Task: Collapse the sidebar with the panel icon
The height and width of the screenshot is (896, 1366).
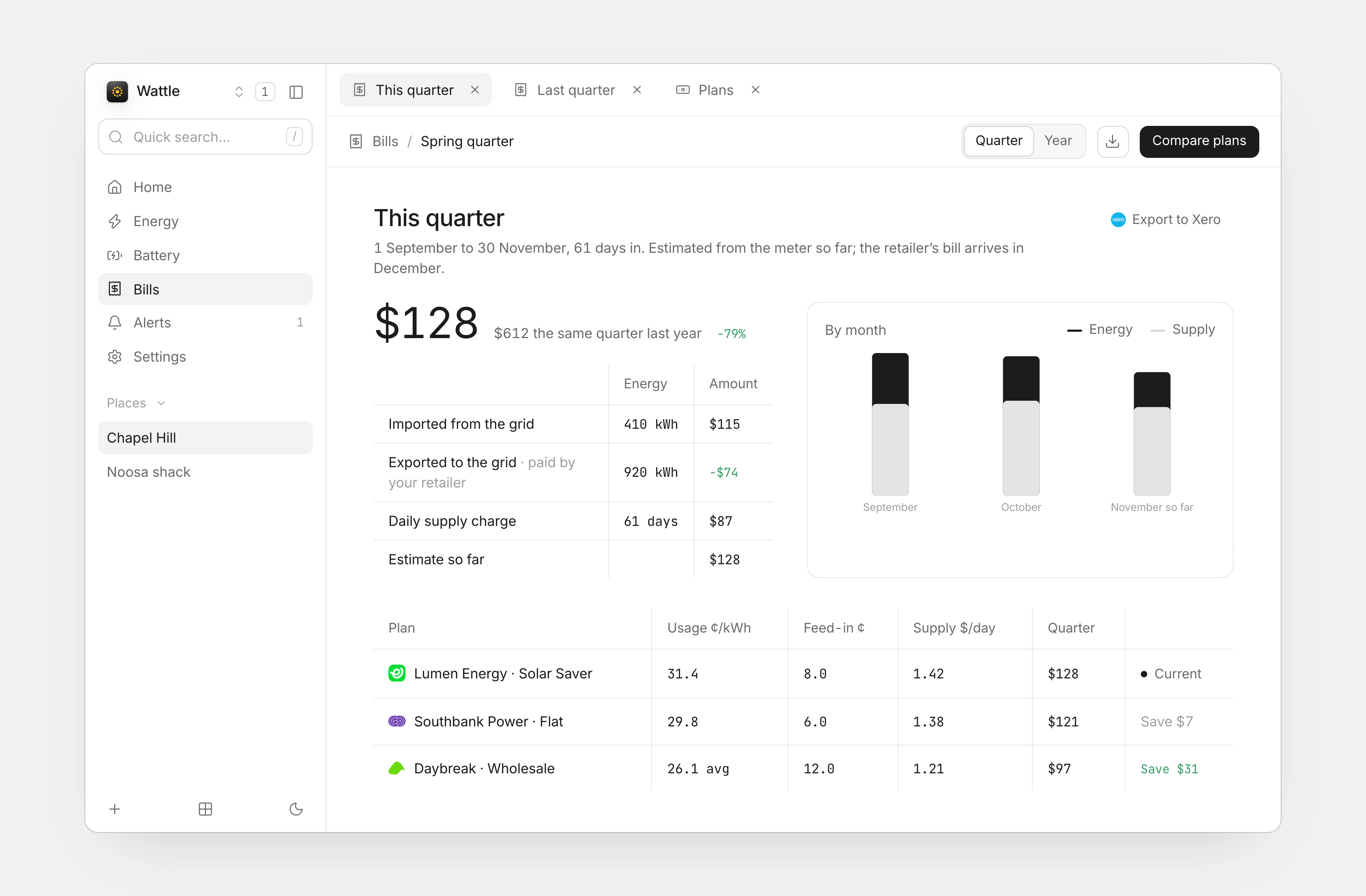Action: click(x=296, y=92)
